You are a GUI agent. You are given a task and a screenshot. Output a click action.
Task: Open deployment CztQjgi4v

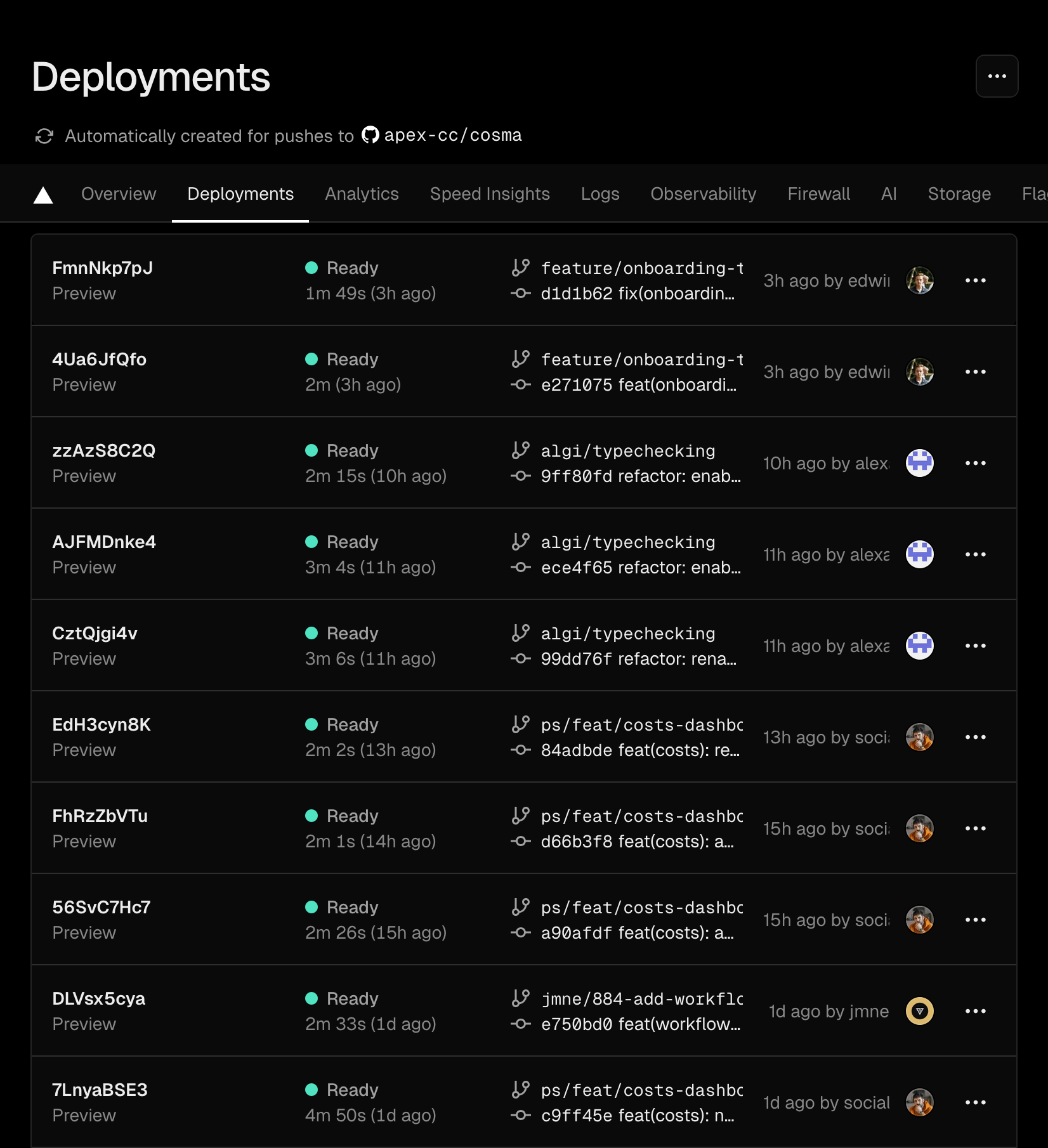[x=95, y=633]
